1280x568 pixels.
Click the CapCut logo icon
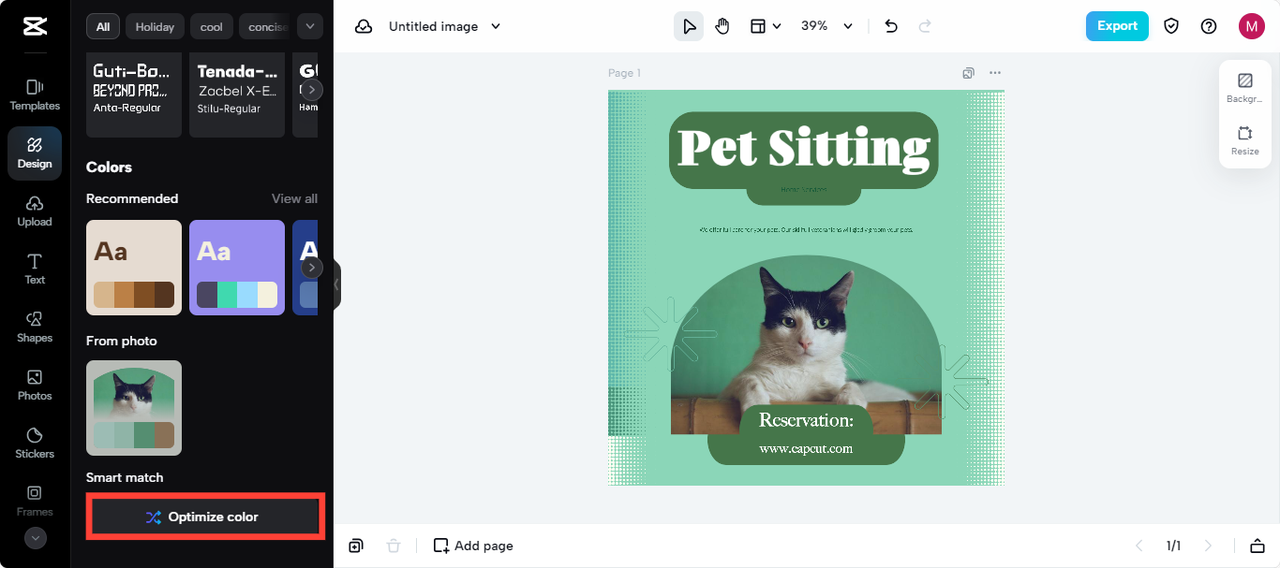(35, 26)
